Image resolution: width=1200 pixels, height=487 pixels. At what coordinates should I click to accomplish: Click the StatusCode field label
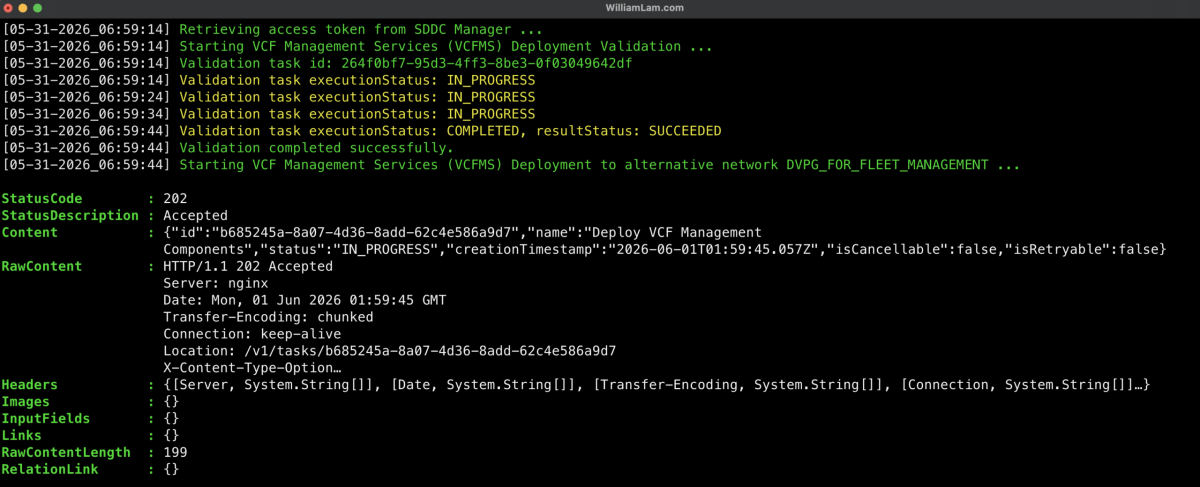tap(42, 199)
